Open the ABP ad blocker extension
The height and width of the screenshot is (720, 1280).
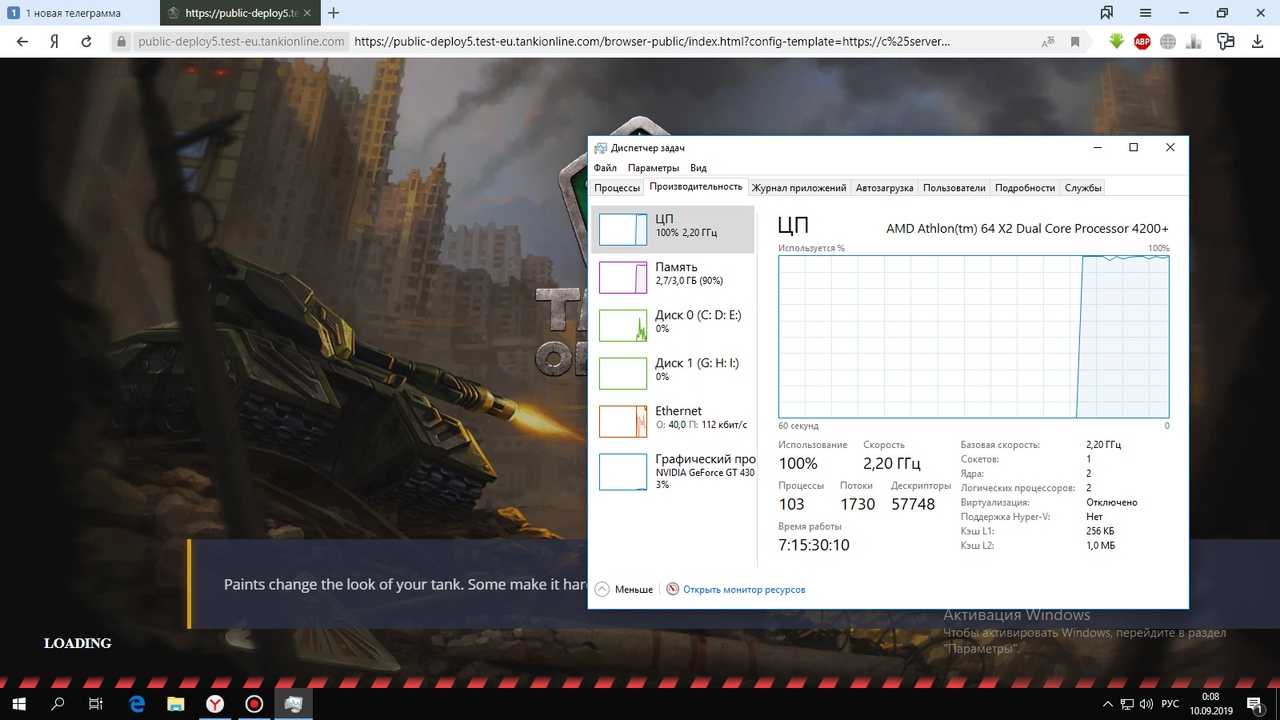1142,42
